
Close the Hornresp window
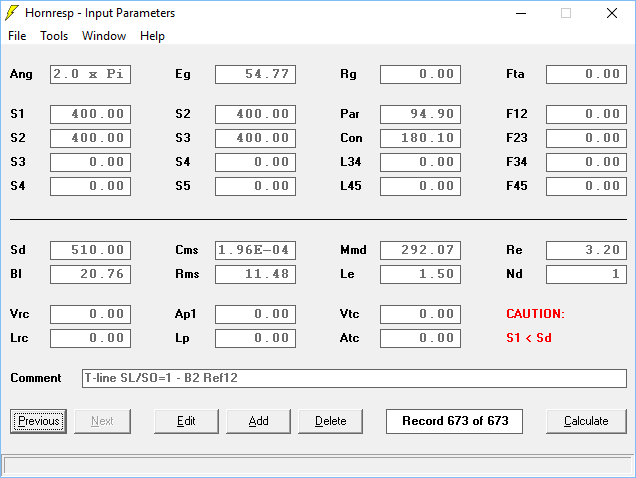click(612, 13)
